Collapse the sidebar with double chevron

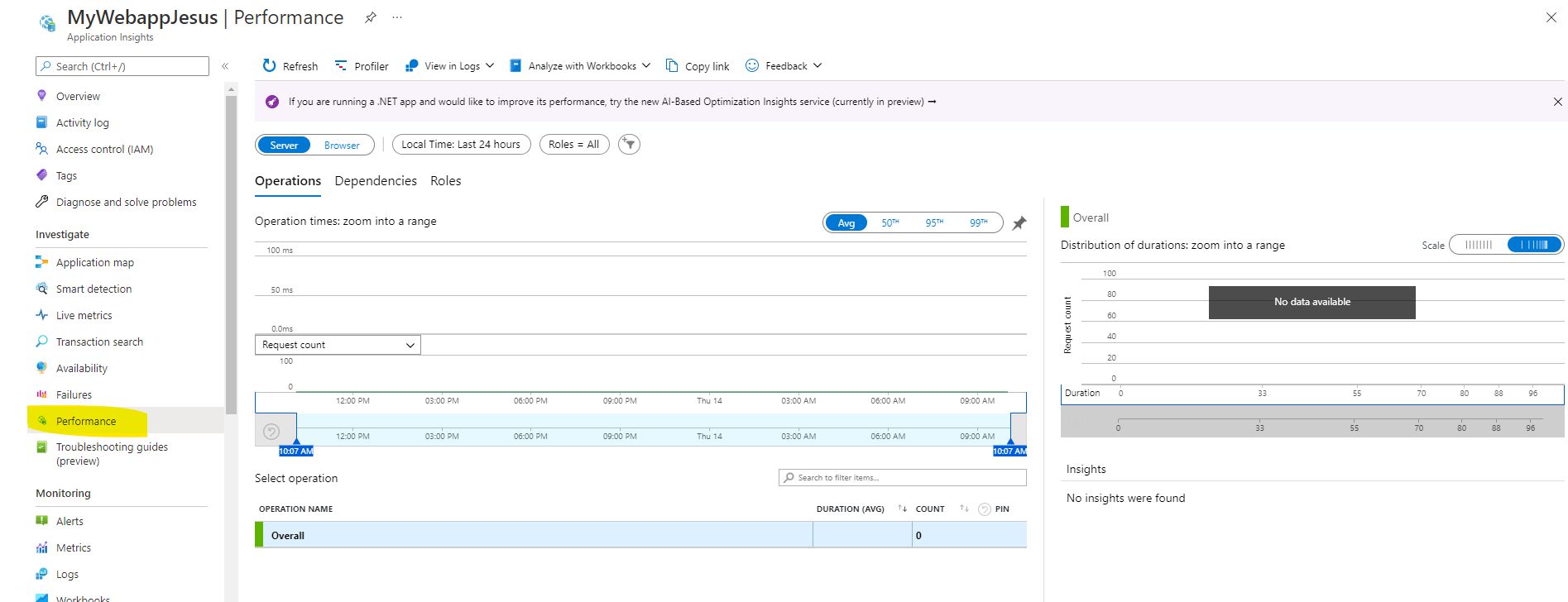pyautogui.click(x=225, y=66)
